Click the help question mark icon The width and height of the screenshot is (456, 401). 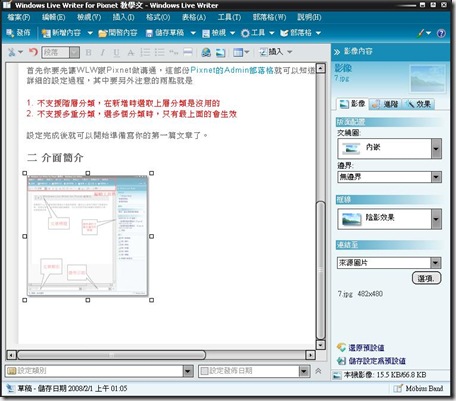coord(441,33)
